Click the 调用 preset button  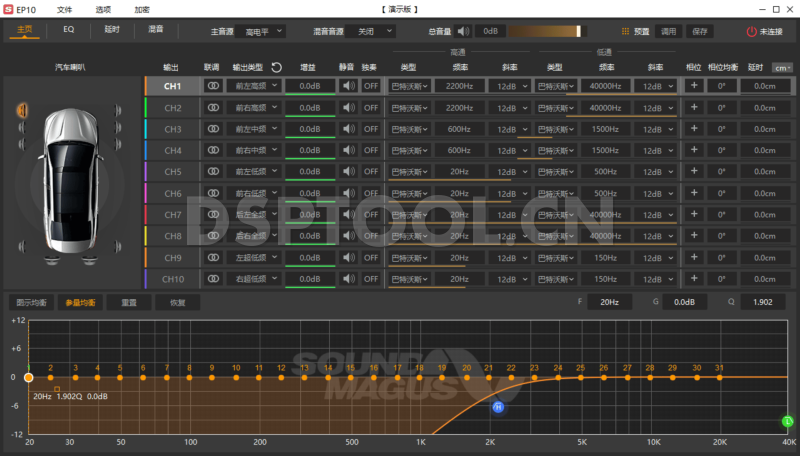668,32
